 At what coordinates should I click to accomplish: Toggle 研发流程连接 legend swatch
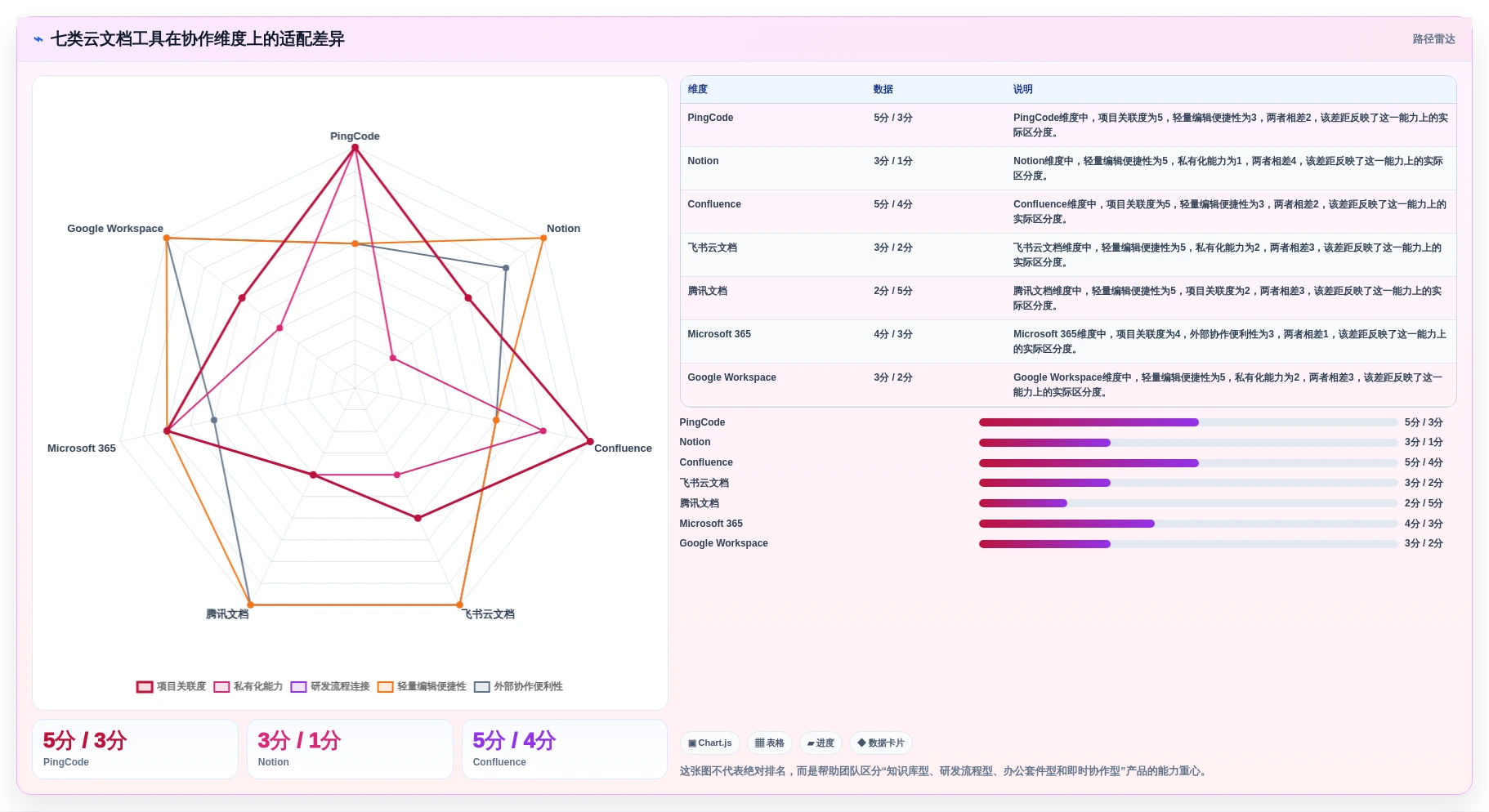[298, 687]
